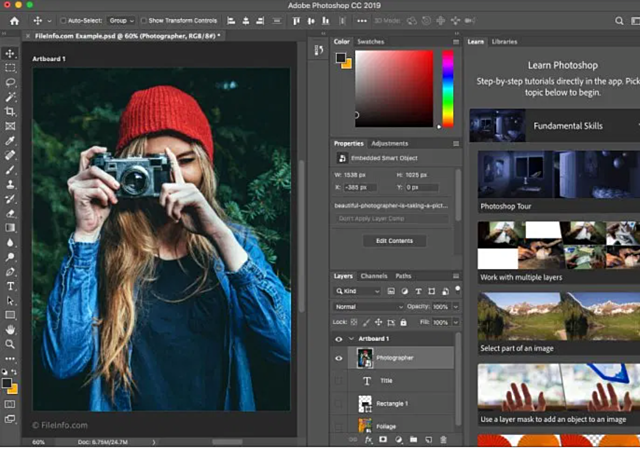The width and height of the screenshot is (640, 449).
Task: Select the History Brush tool
Action: (10, 199)
